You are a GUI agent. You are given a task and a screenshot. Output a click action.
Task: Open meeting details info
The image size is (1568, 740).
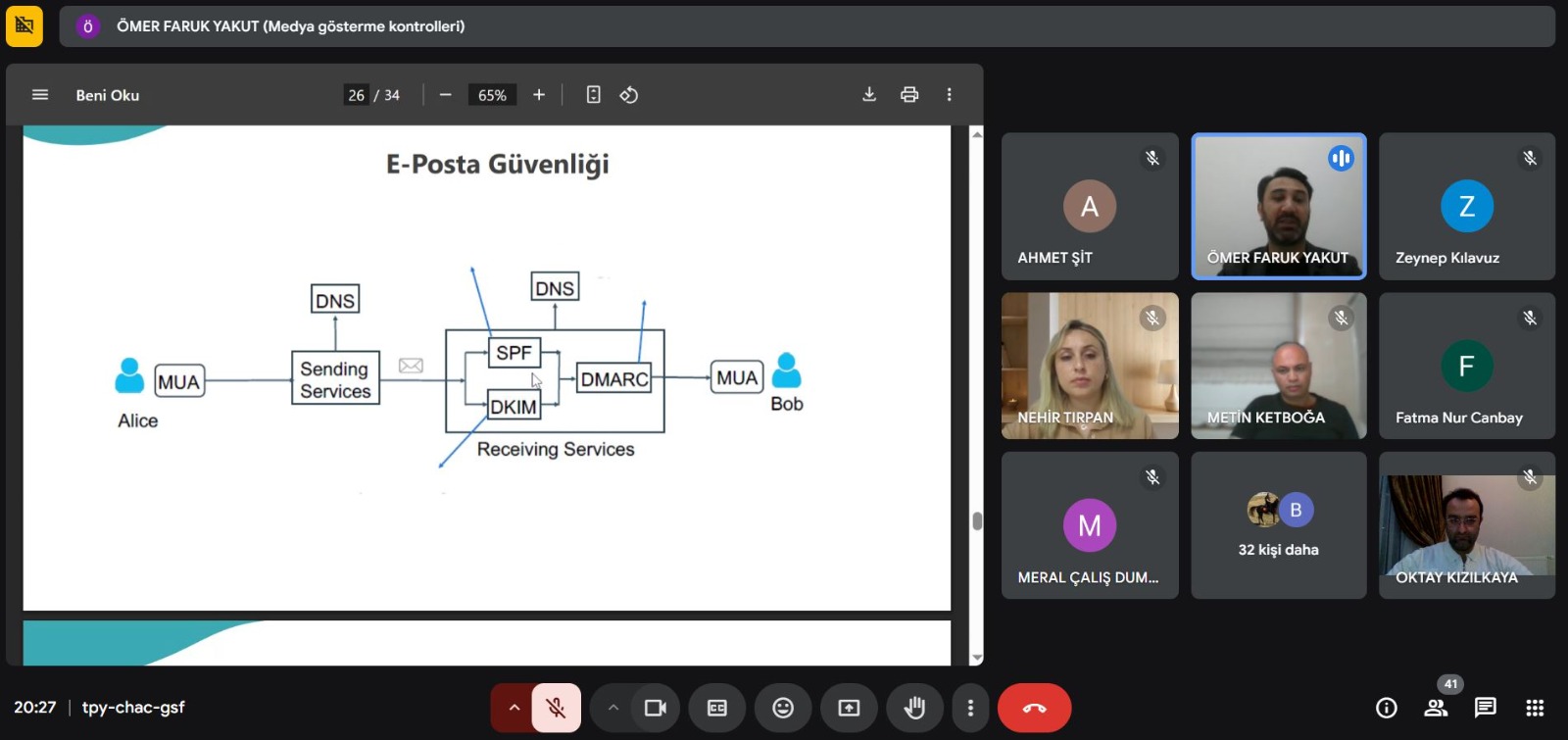coord(1386,708)
